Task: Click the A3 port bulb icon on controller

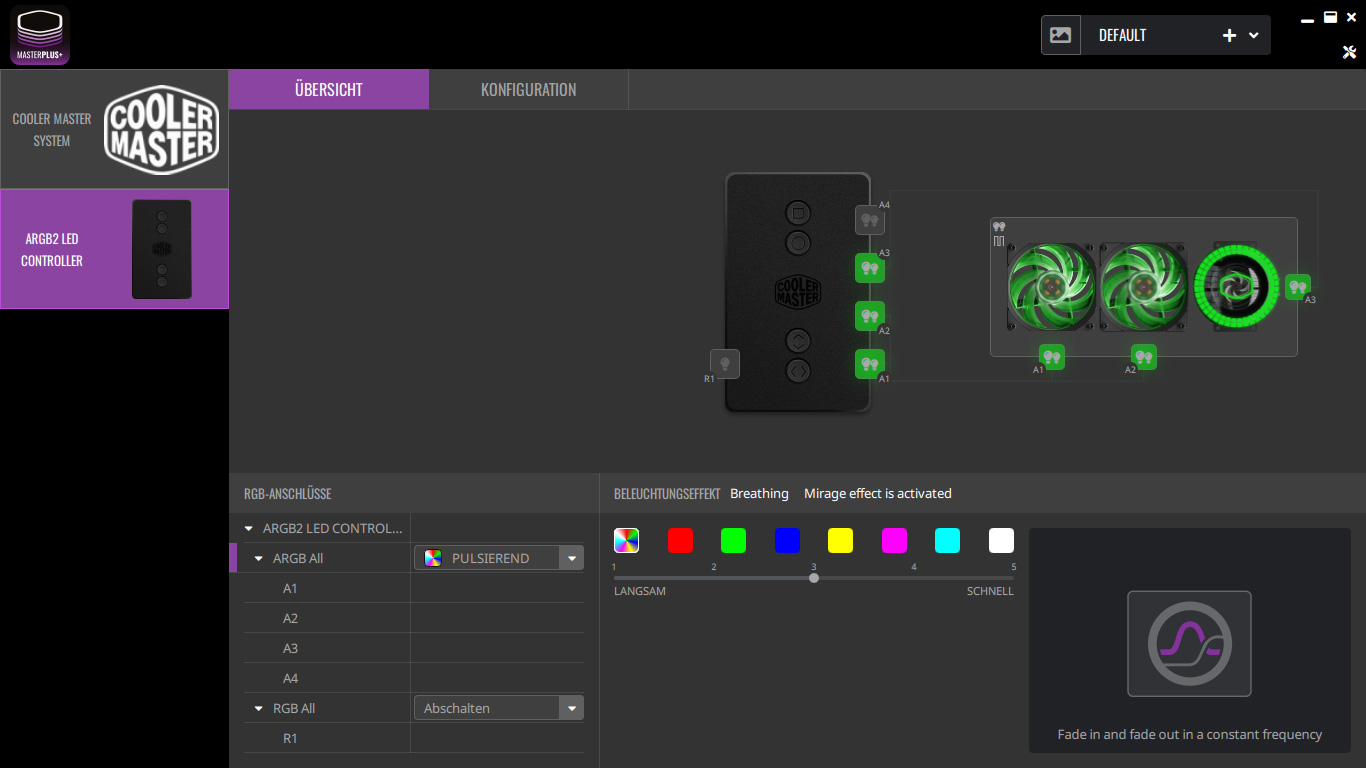Action: tap(869, 268)
